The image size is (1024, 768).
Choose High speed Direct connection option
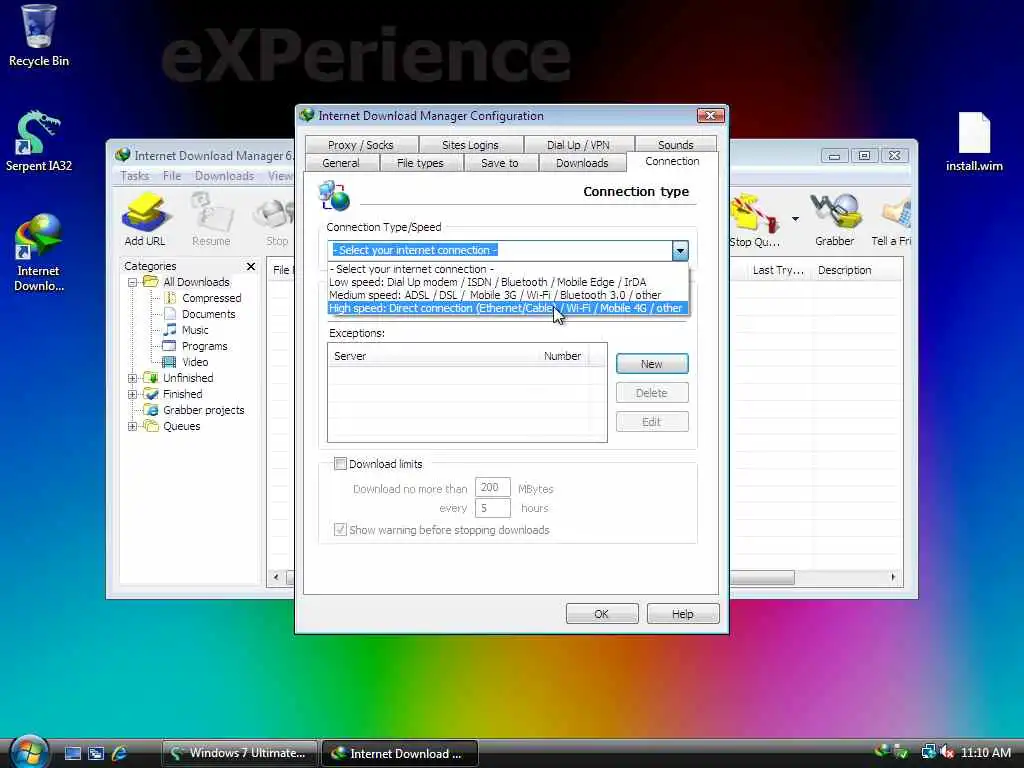point(508,308)
